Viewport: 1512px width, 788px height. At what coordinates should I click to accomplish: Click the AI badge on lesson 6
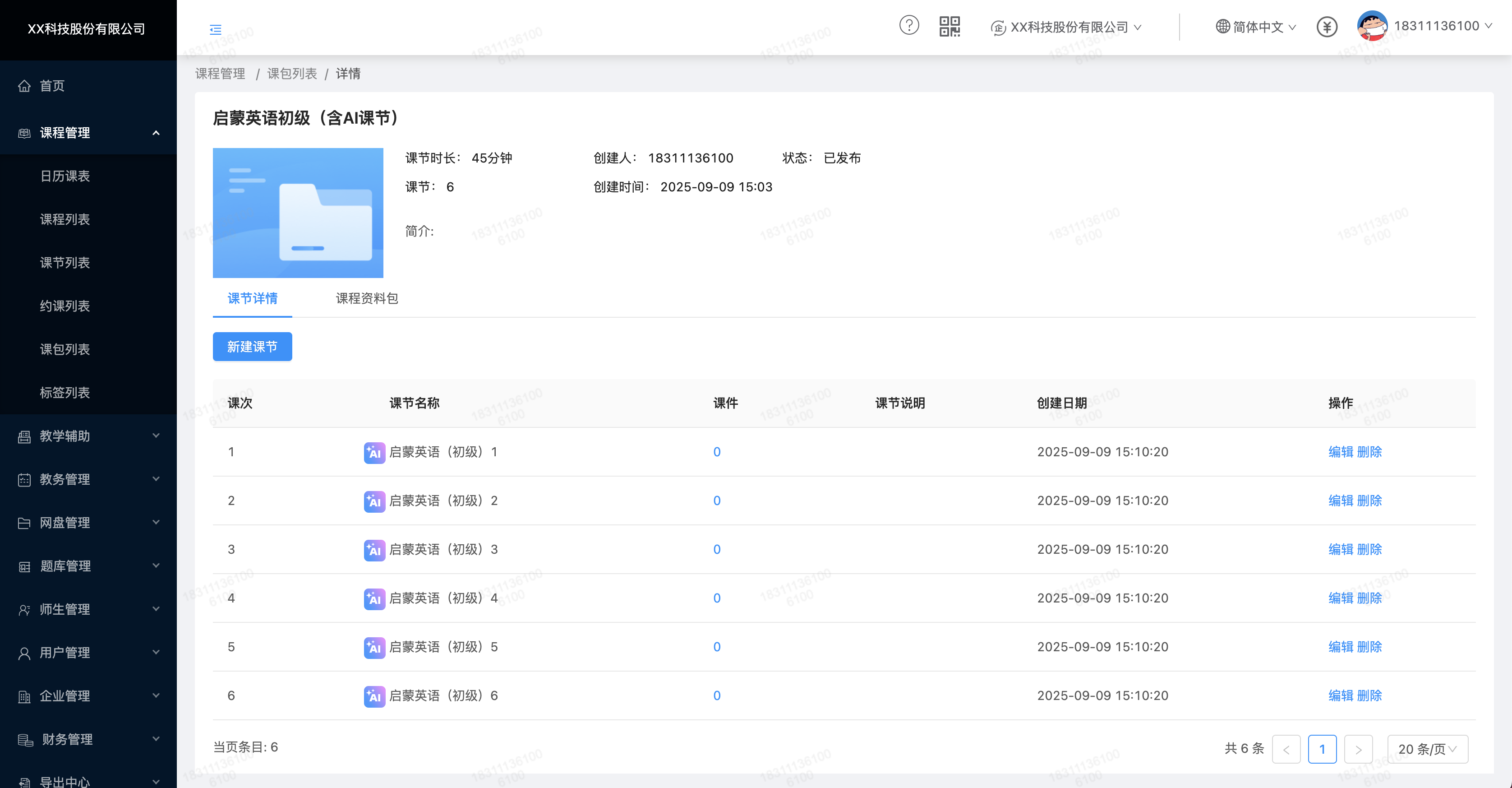pos(374,696)
